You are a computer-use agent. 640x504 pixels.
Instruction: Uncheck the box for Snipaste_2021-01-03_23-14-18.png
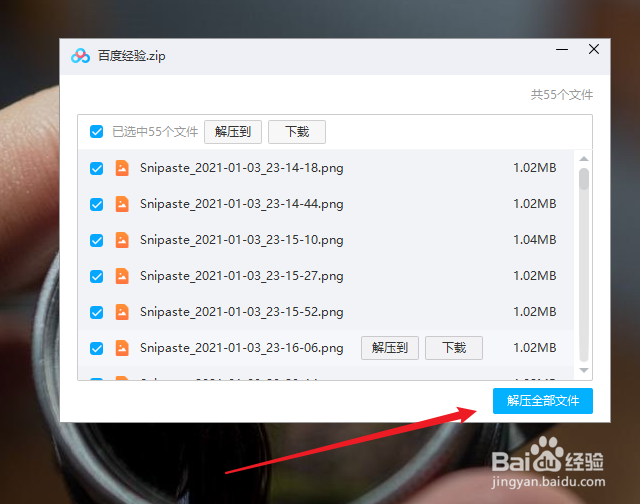click(x=96, y=168)
